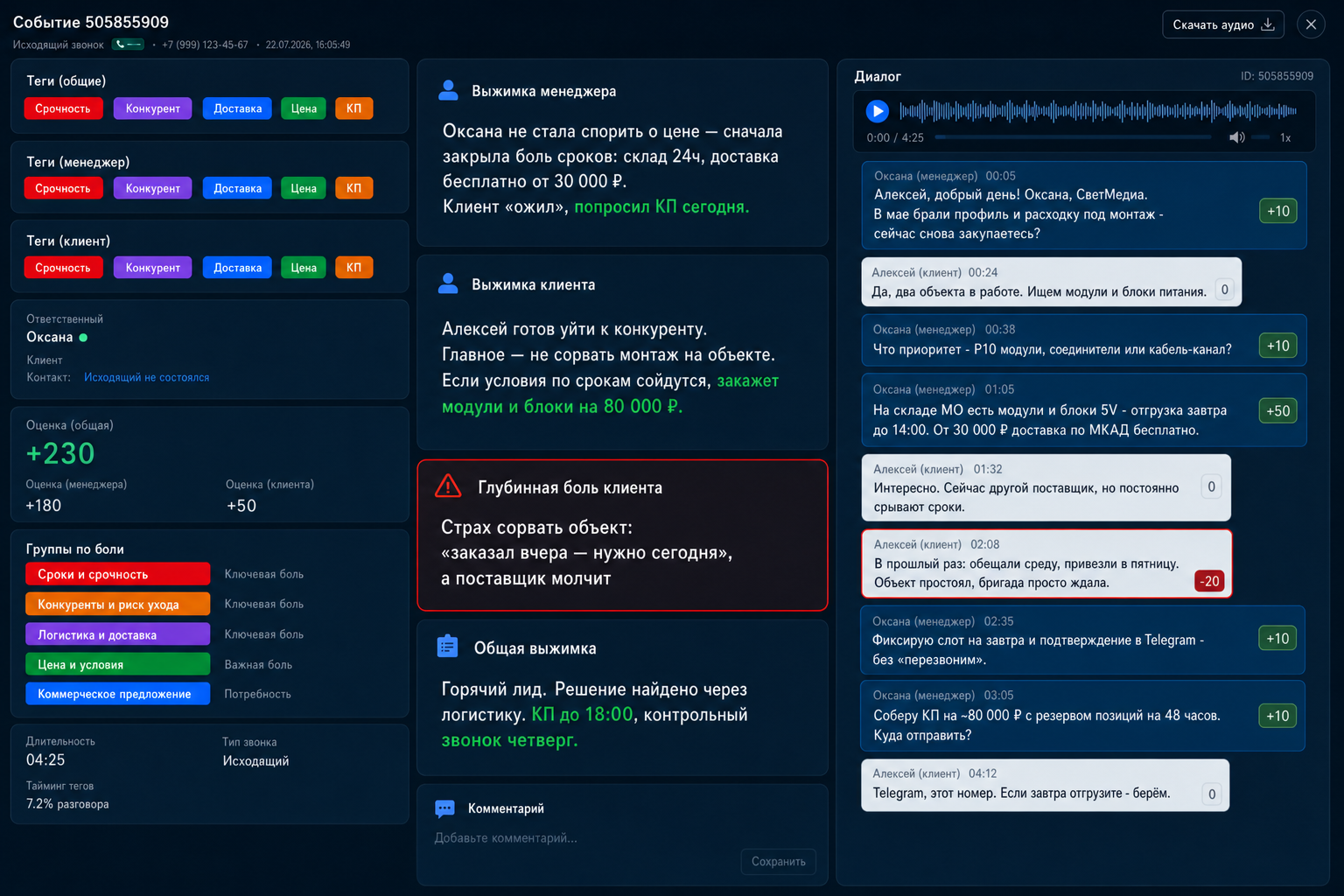Open the failed outgoing call contact link

point(146,377)
